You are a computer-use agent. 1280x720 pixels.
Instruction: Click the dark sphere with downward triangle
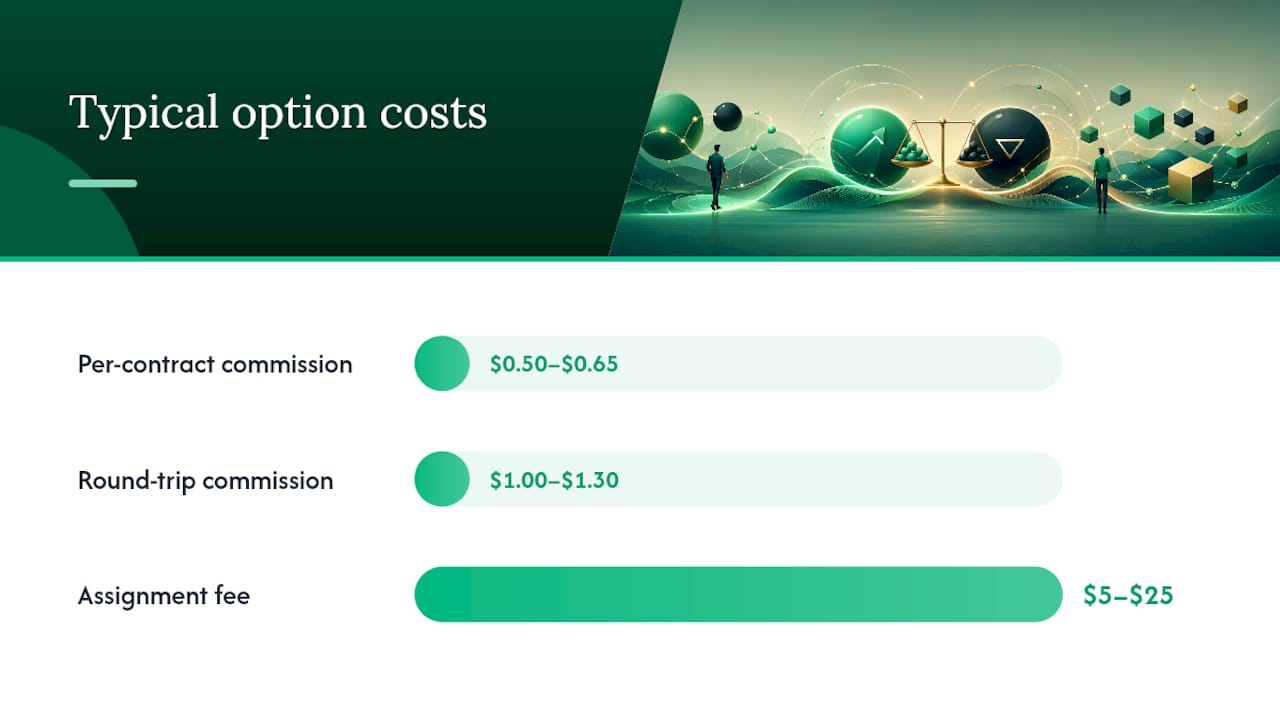[x=1012, y=147]
